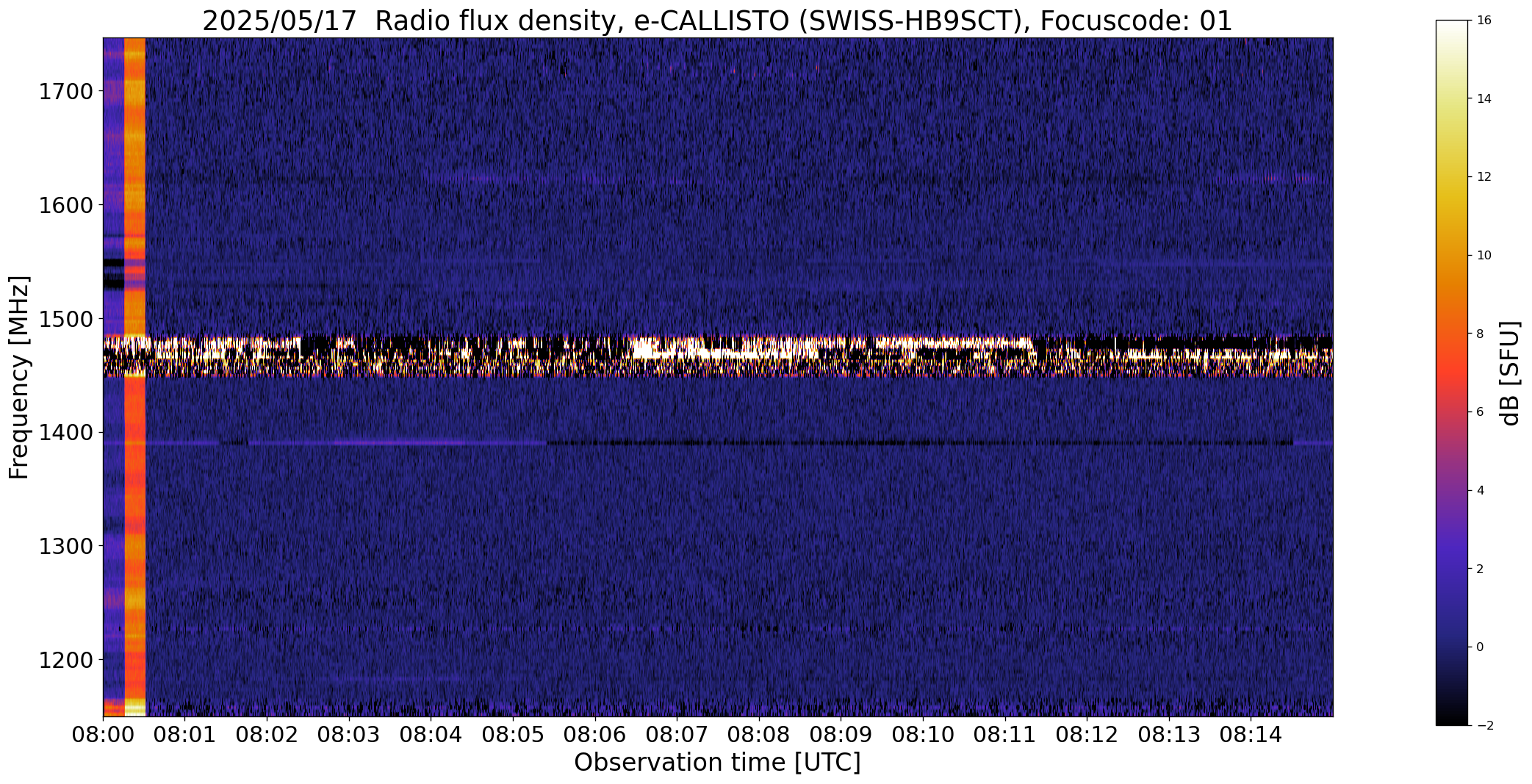1532x784 pixels.
Task: Click the 1500 frequency tick label
Action: [66, 319]
